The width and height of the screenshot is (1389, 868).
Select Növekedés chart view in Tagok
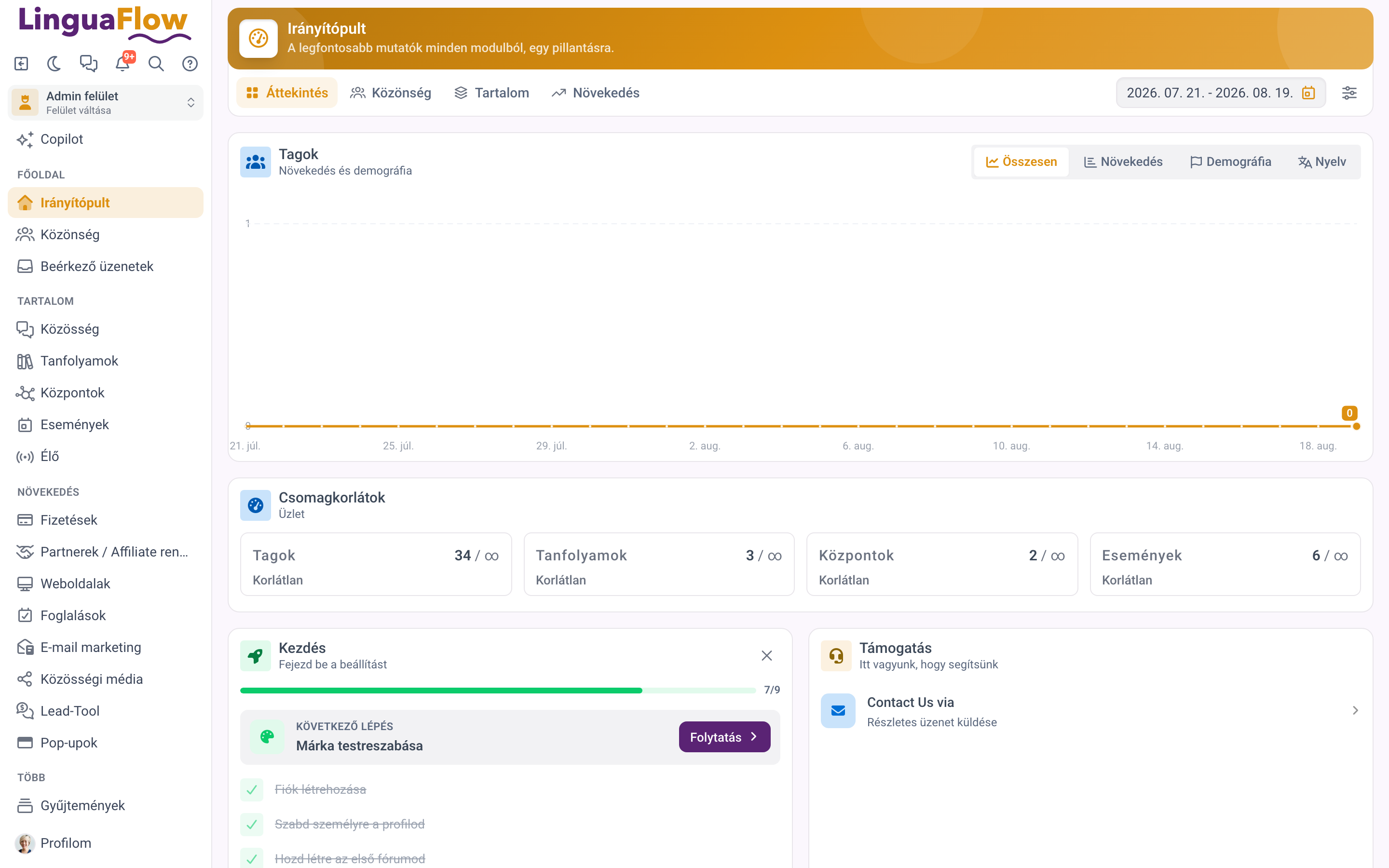[1123, 162]
